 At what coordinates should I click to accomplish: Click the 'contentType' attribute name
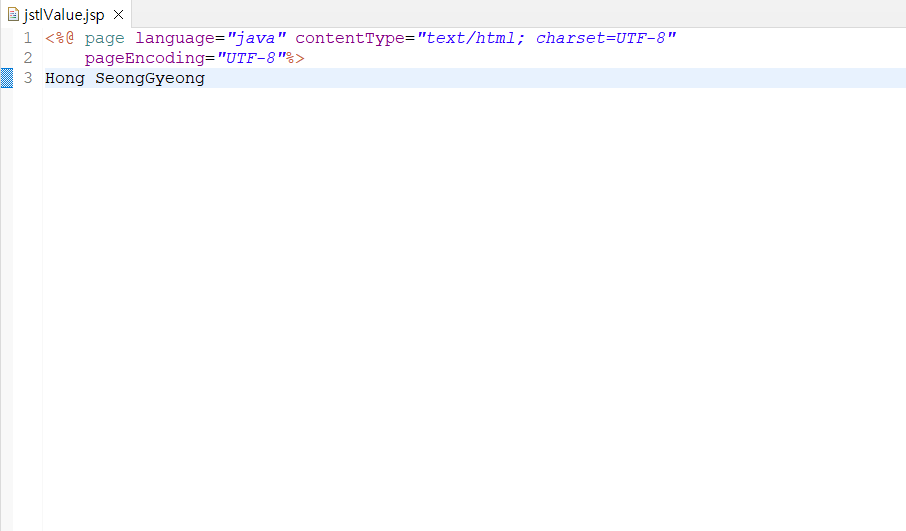[x=350, y=38]
